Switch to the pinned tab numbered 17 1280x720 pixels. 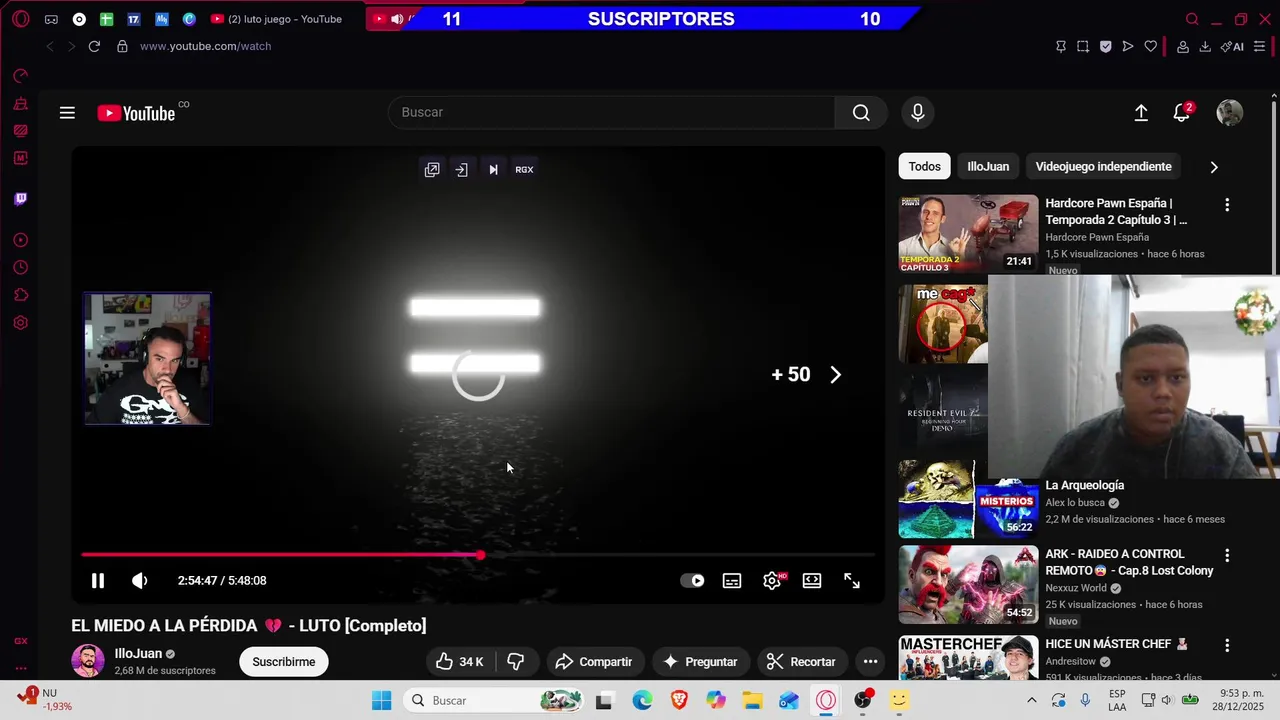click(x=133, y=19)
